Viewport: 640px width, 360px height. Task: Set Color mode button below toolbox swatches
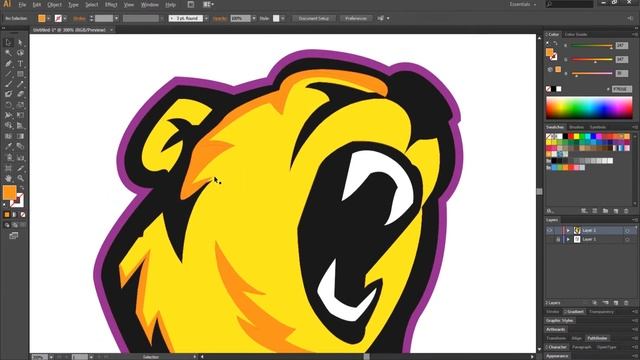pos(7,215)
